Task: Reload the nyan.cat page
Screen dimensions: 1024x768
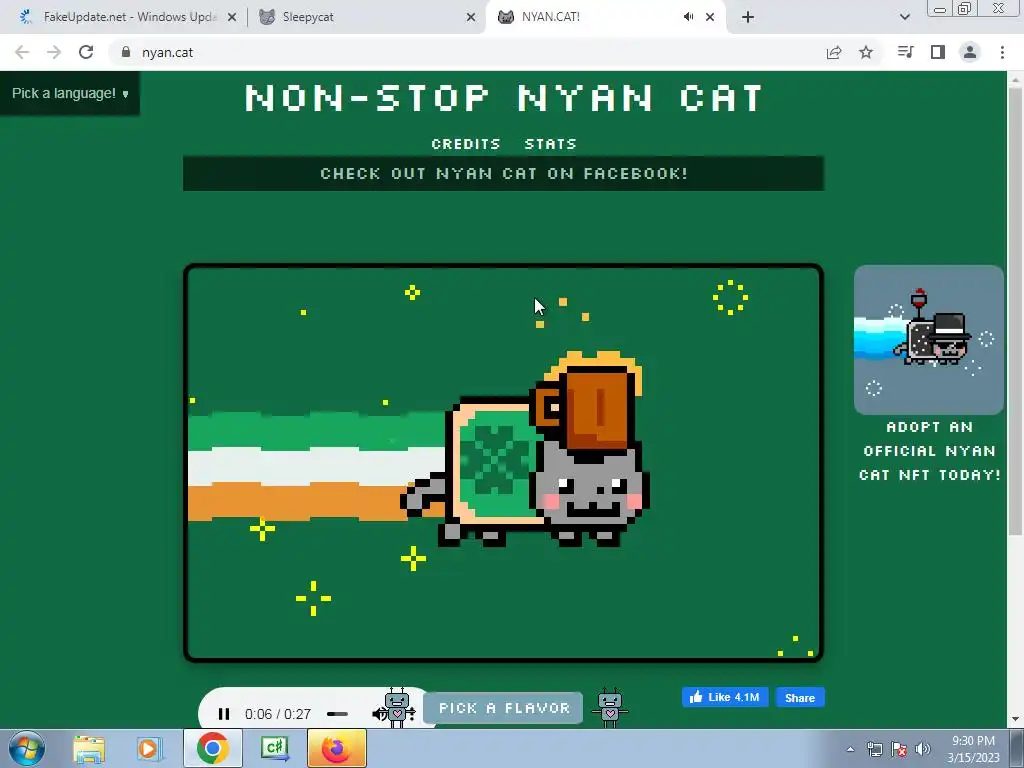Action: pos(86,52)
